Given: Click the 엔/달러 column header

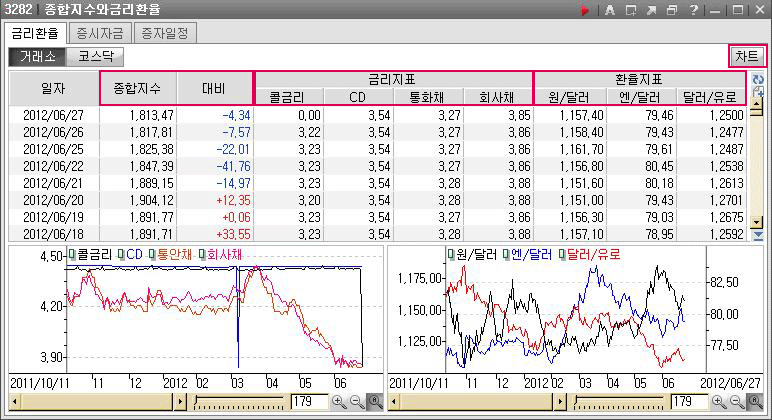Looking at the screenshot, I should pos(641,97).
